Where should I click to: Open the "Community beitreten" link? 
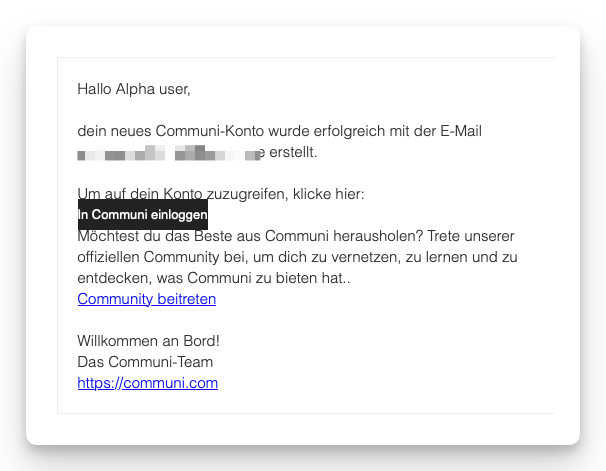(146, 299)
